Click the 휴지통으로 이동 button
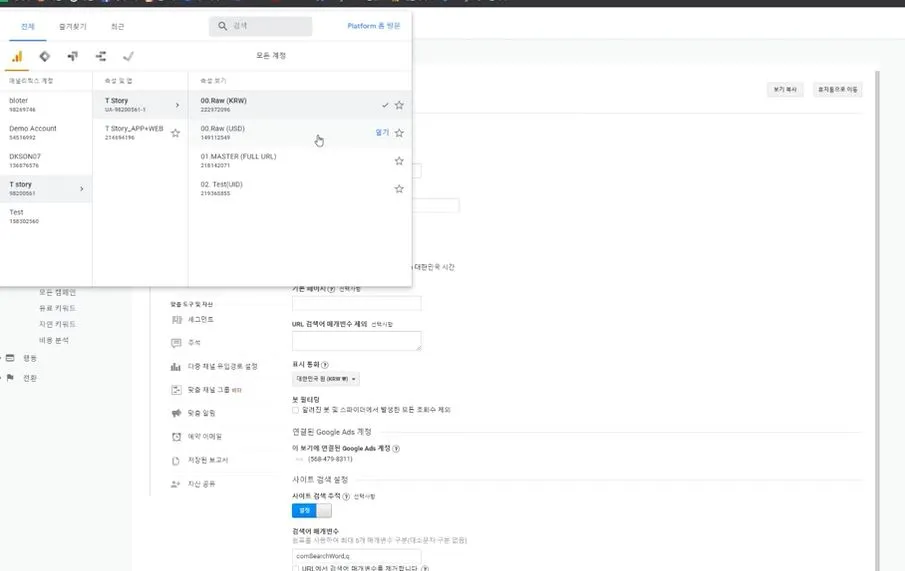This screenshot has width=905, height=571. pos(837,89)
